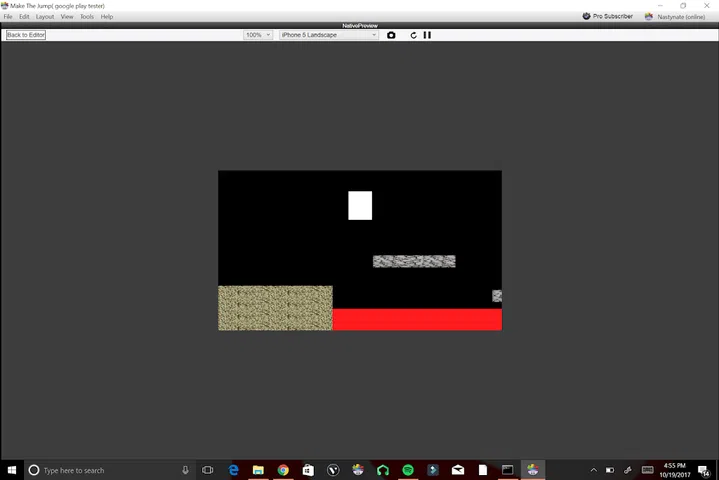Restart the preview with the reload icon
This screenshot has width=719, height=480.
click(414, 35)
